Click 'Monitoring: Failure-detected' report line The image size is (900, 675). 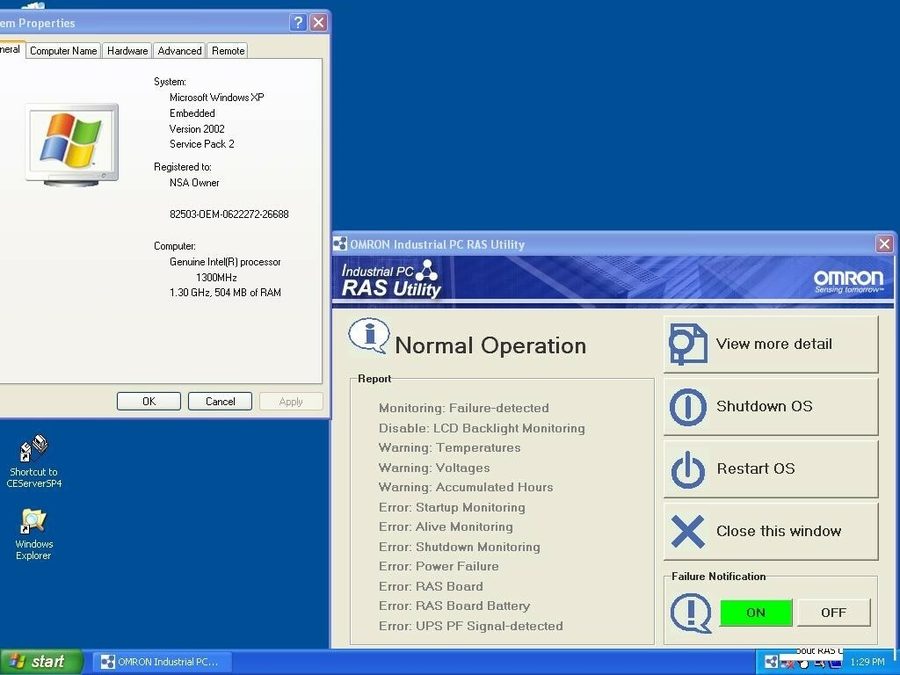point(464,408)
